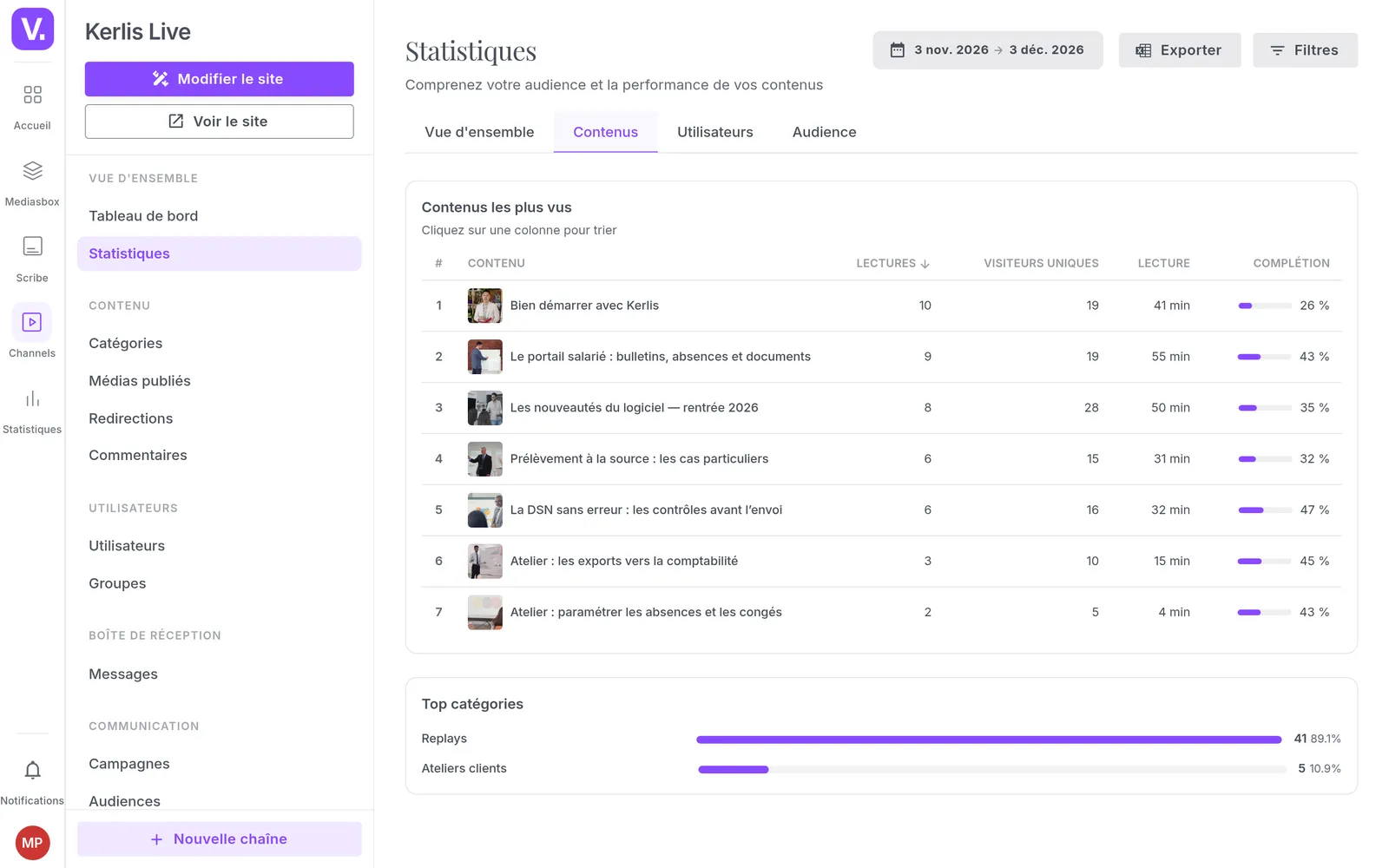Viewport: 1389px width, 868px height.
Task: Open Redirections in sidebar
Action: [219, 418]
